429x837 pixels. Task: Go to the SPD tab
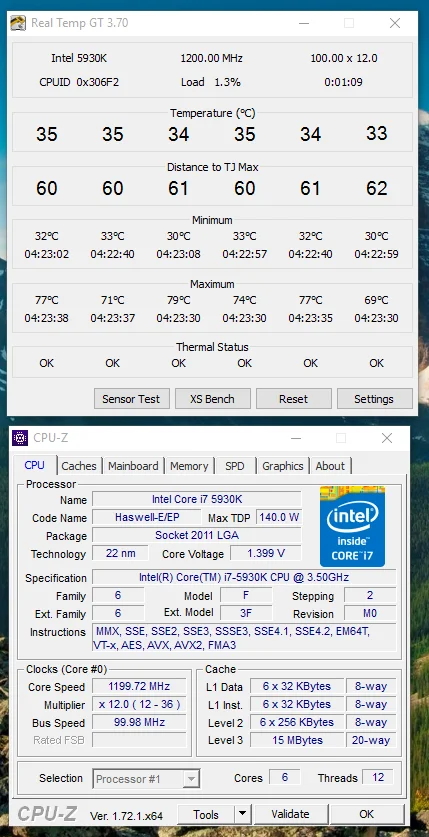coord(235,466)
